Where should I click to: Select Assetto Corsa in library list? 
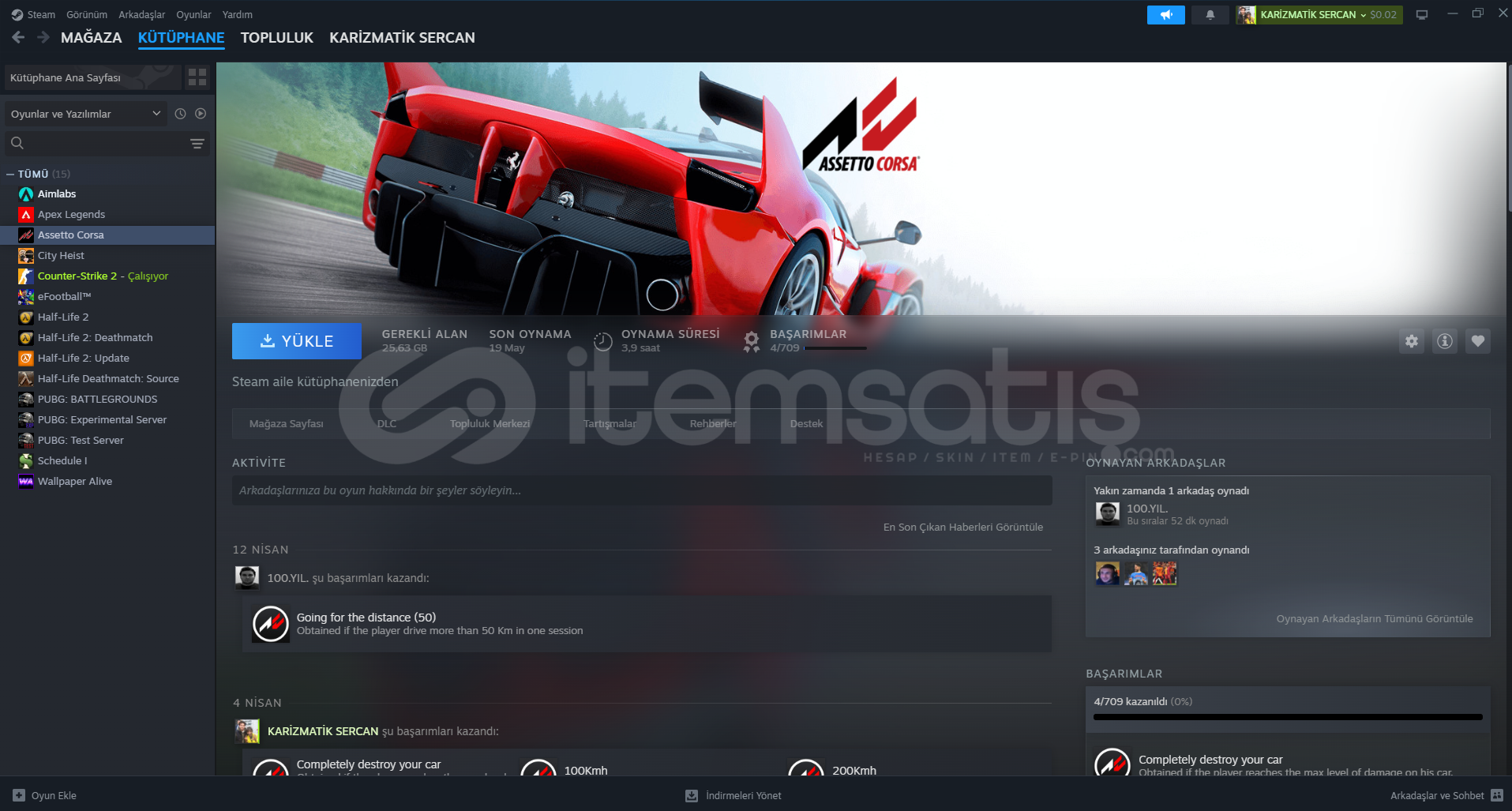click(x=108, y=235)
